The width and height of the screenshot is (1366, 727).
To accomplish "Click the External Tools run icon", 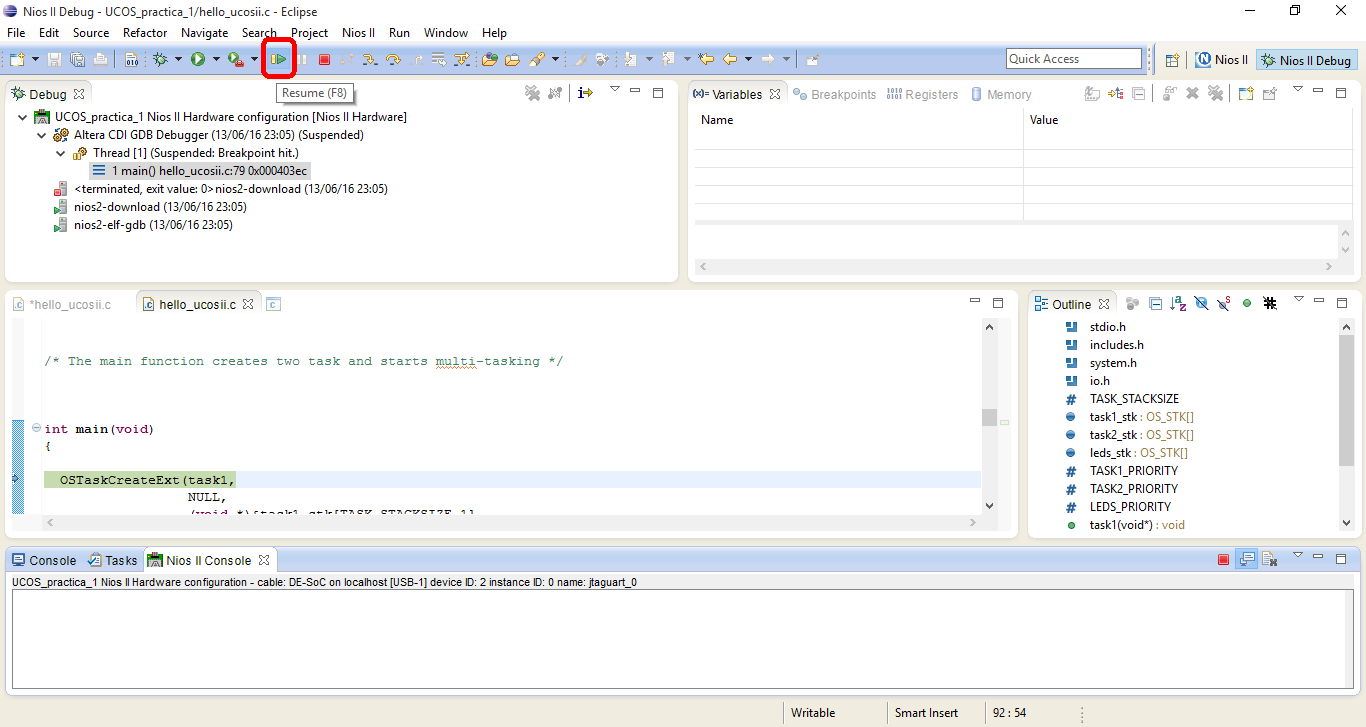I will 236,60.
